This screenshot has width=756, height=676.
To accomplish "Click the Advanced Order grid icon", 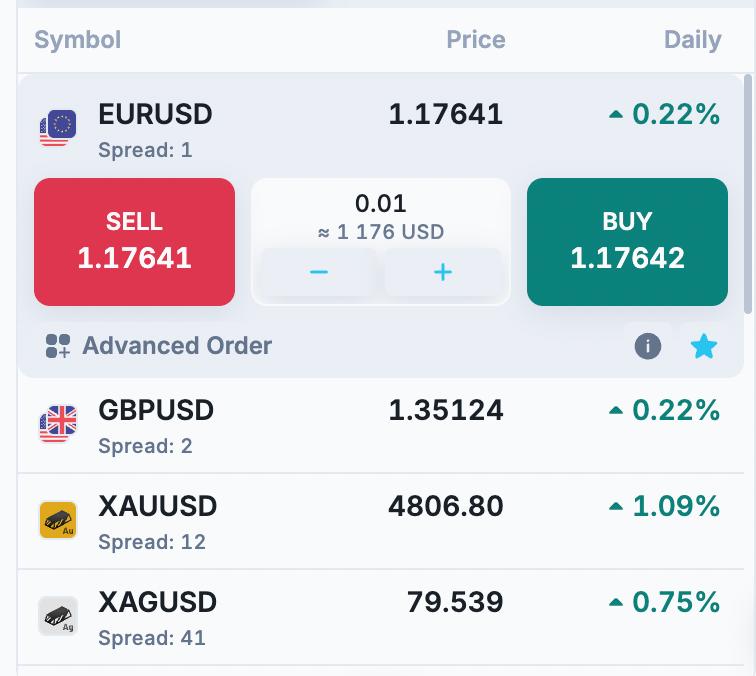I will 58,346.
